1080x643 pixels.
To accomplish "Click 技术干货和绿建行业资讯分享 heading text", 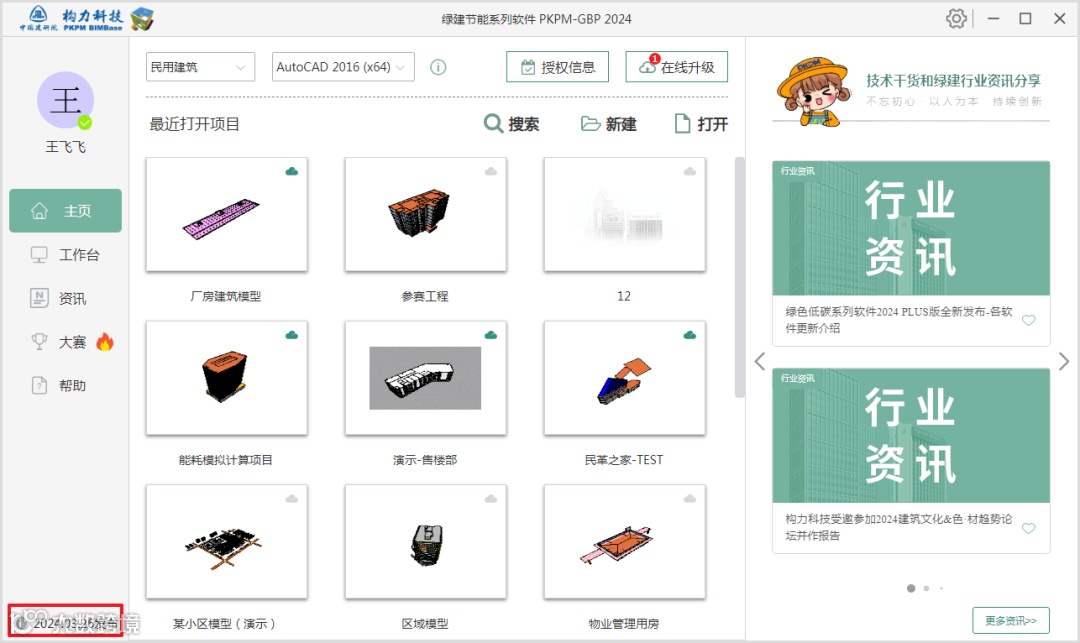I will pyautogui.click(x=953, y=81).
